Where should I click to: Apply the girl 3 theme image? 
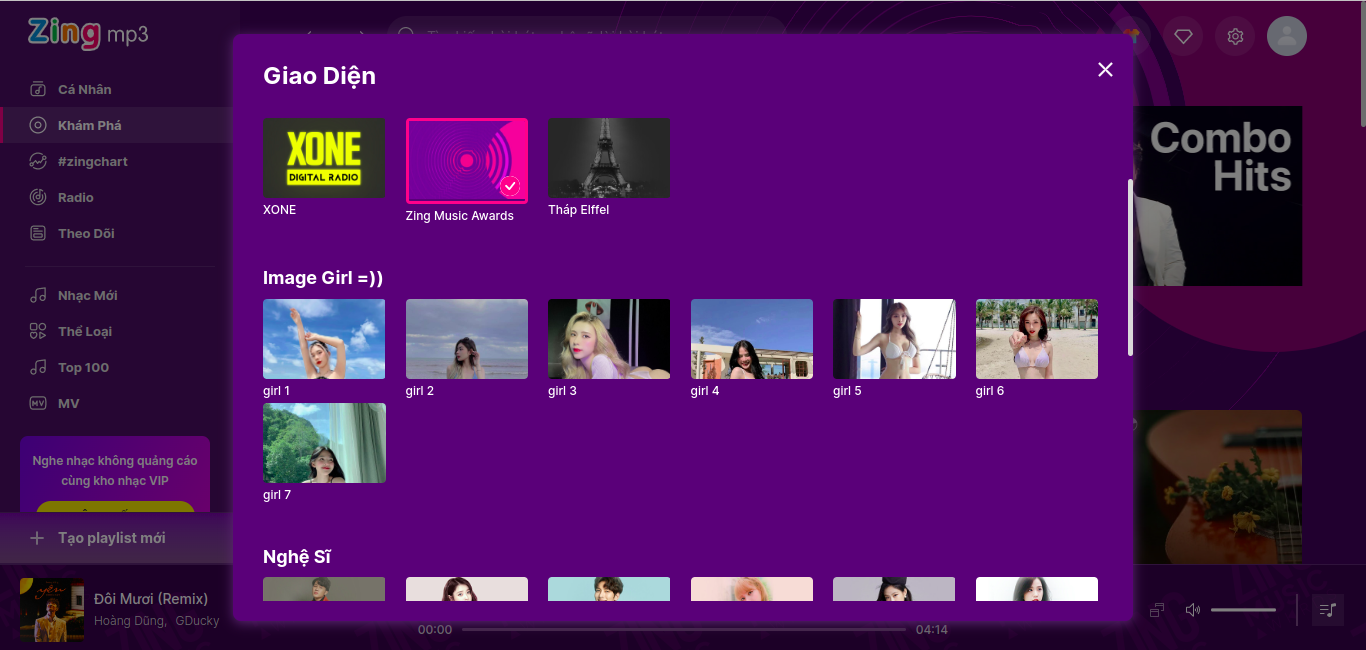[x=609, y=339]
